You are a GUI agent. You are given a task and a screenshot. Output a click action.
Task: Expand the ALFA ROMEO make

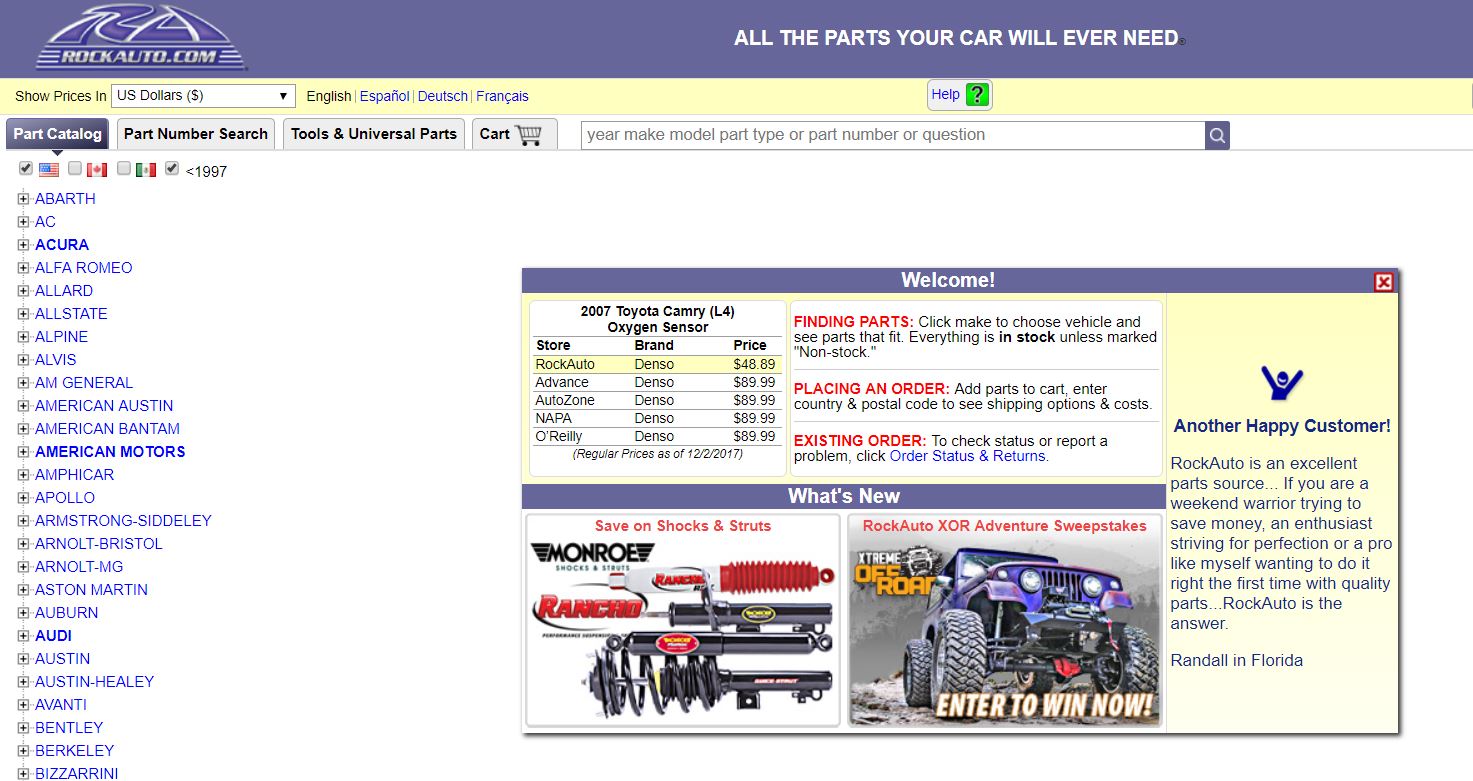24,268
